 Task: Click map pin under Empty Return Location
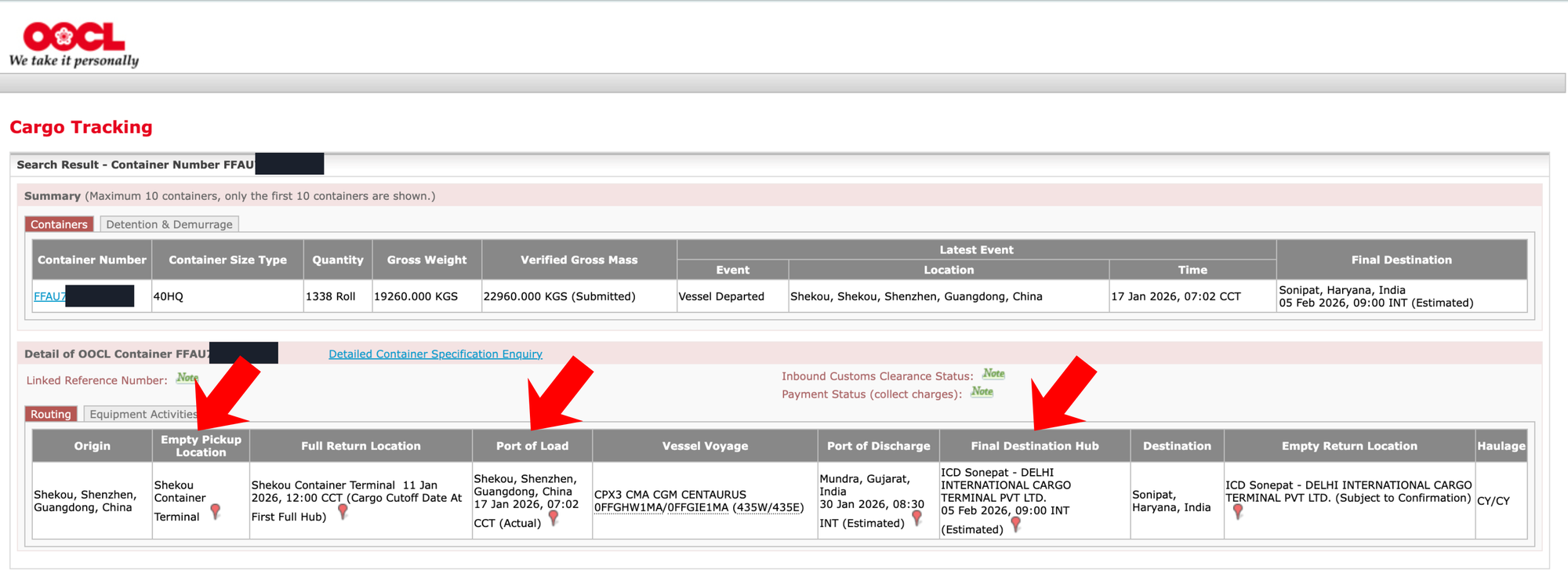tap(1238, 511)
